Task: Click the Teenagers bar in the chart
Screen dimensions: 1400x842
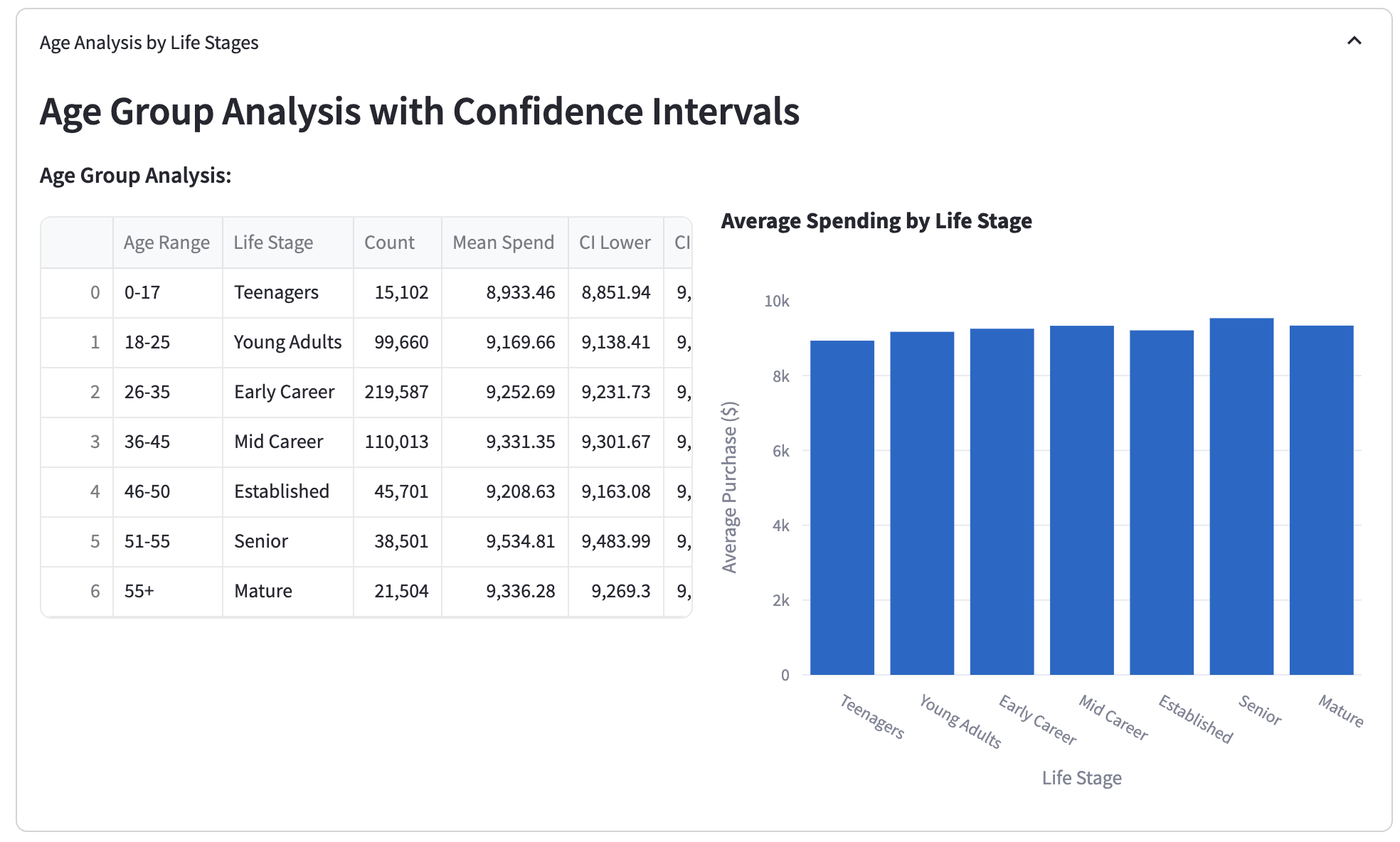Action: click(x=842, y=507)
